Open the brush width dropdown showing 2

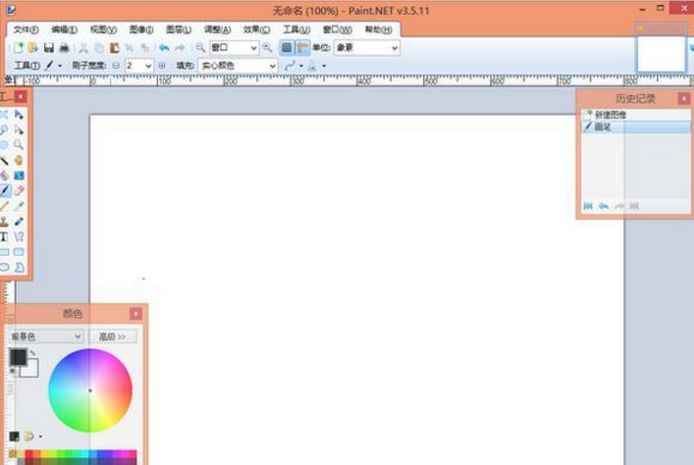(139, 65)
